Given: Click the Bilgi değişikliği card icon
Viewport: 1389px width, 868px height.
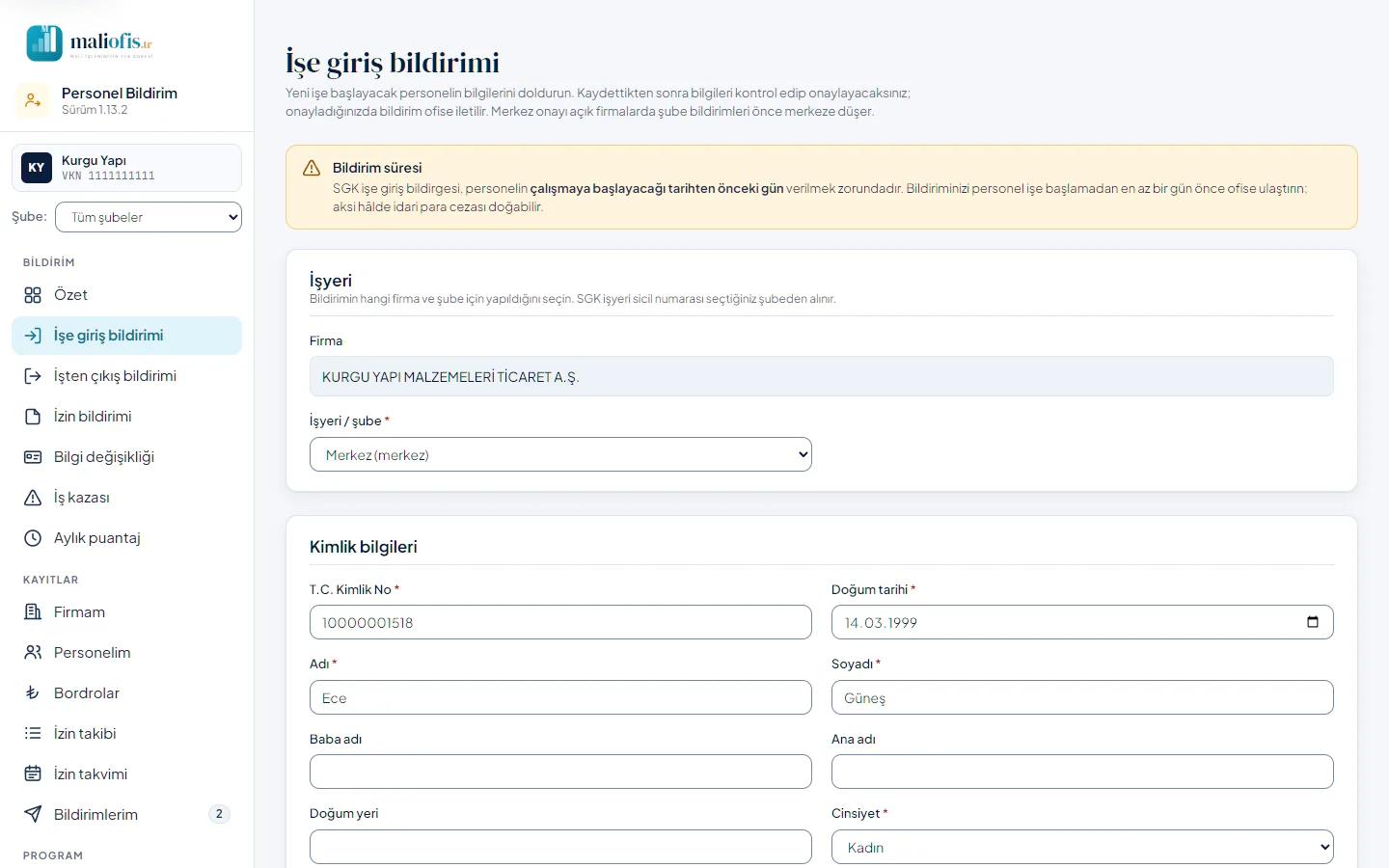Looking at the screenshot, I should pos(33,457).
